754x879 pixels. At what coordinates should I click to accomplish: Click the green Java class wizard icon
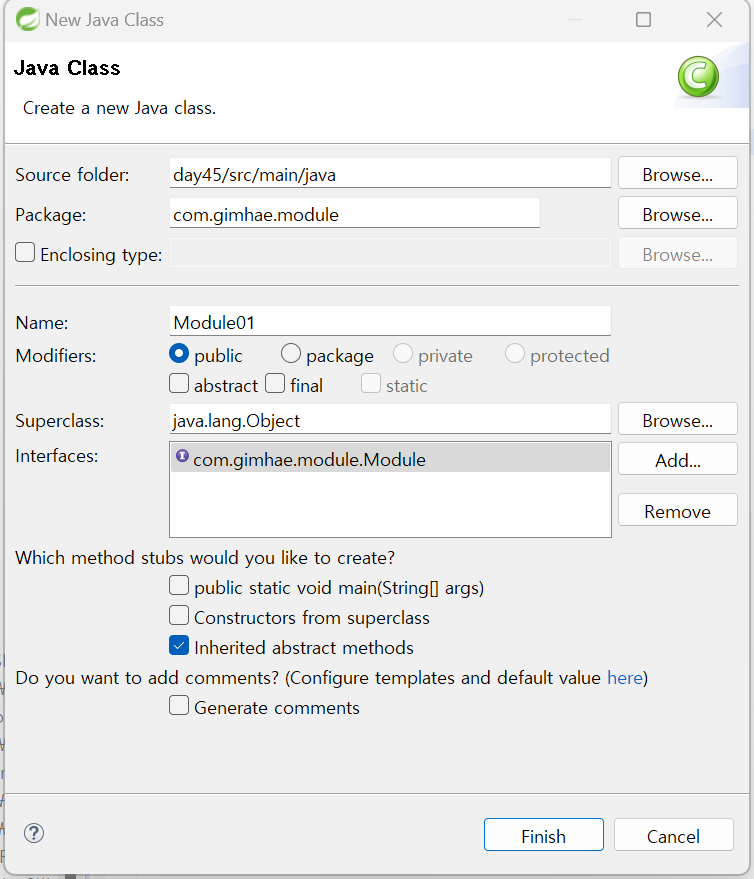698,76
